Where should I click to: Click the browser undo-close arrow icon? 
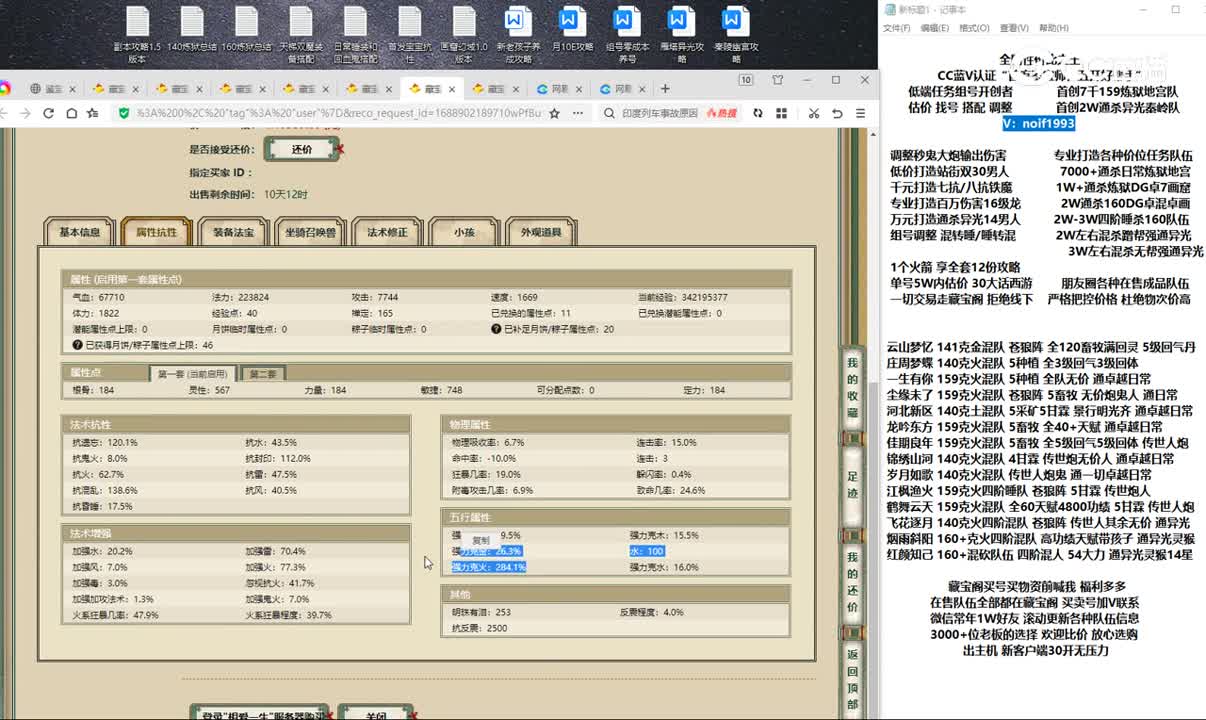point(837,113)
